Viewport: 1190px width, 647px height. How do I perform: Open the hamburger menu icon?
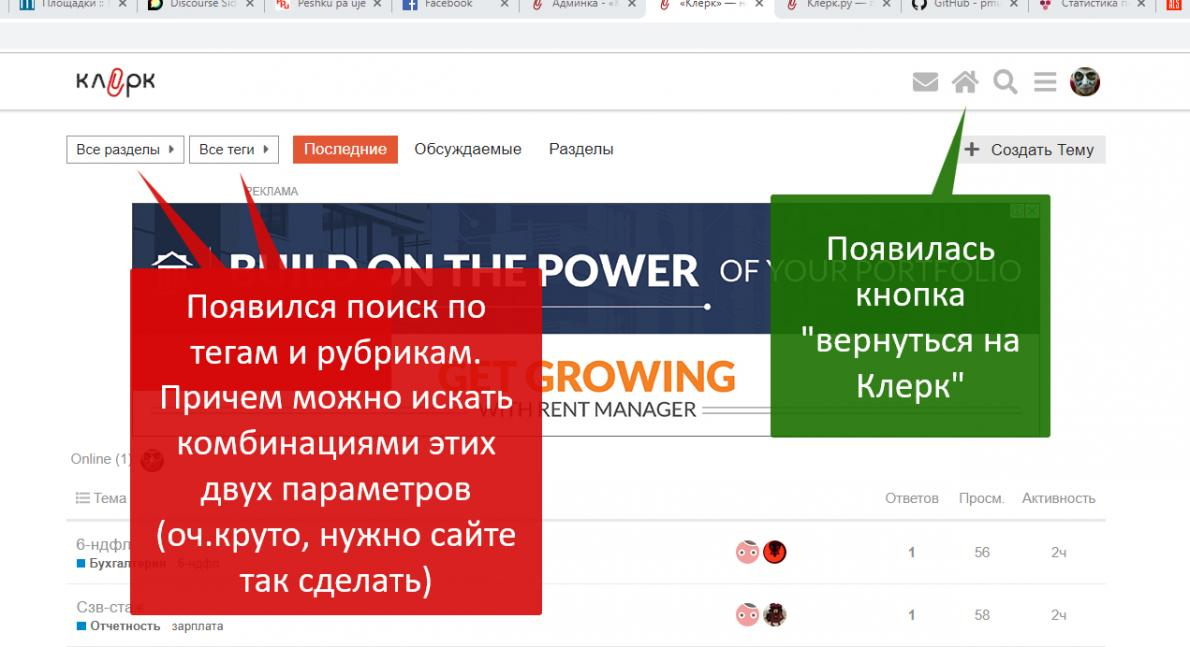(x=1045, y=81)
